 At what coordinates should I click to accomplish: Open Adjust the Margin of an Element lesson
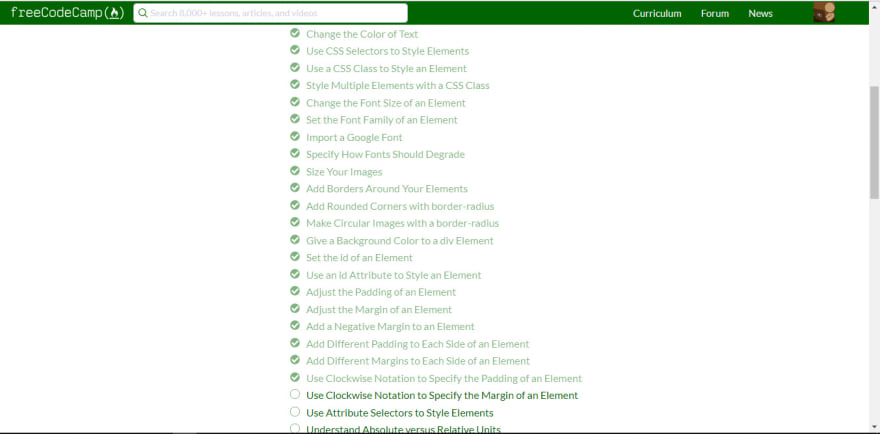coord(379,309)
